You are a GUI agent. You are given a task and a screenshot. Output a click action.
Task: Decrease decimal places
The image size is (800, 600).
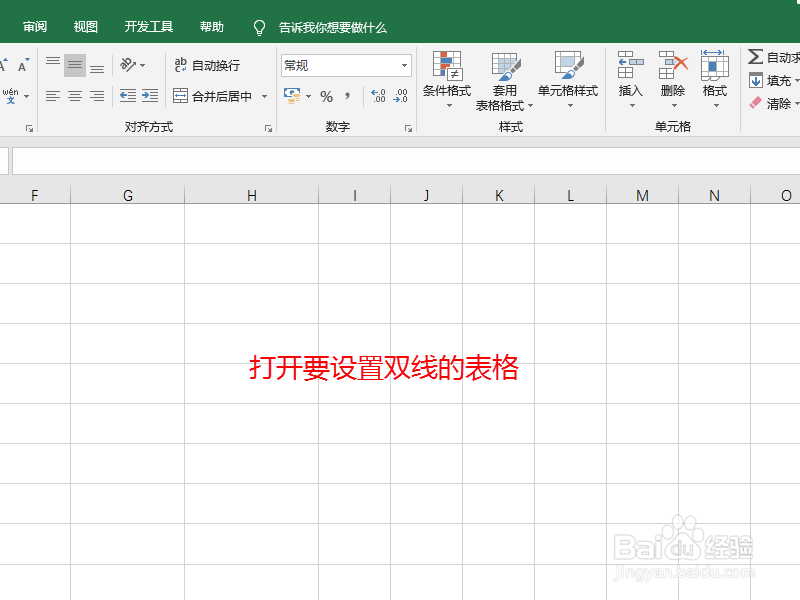(x=400, y=96)
